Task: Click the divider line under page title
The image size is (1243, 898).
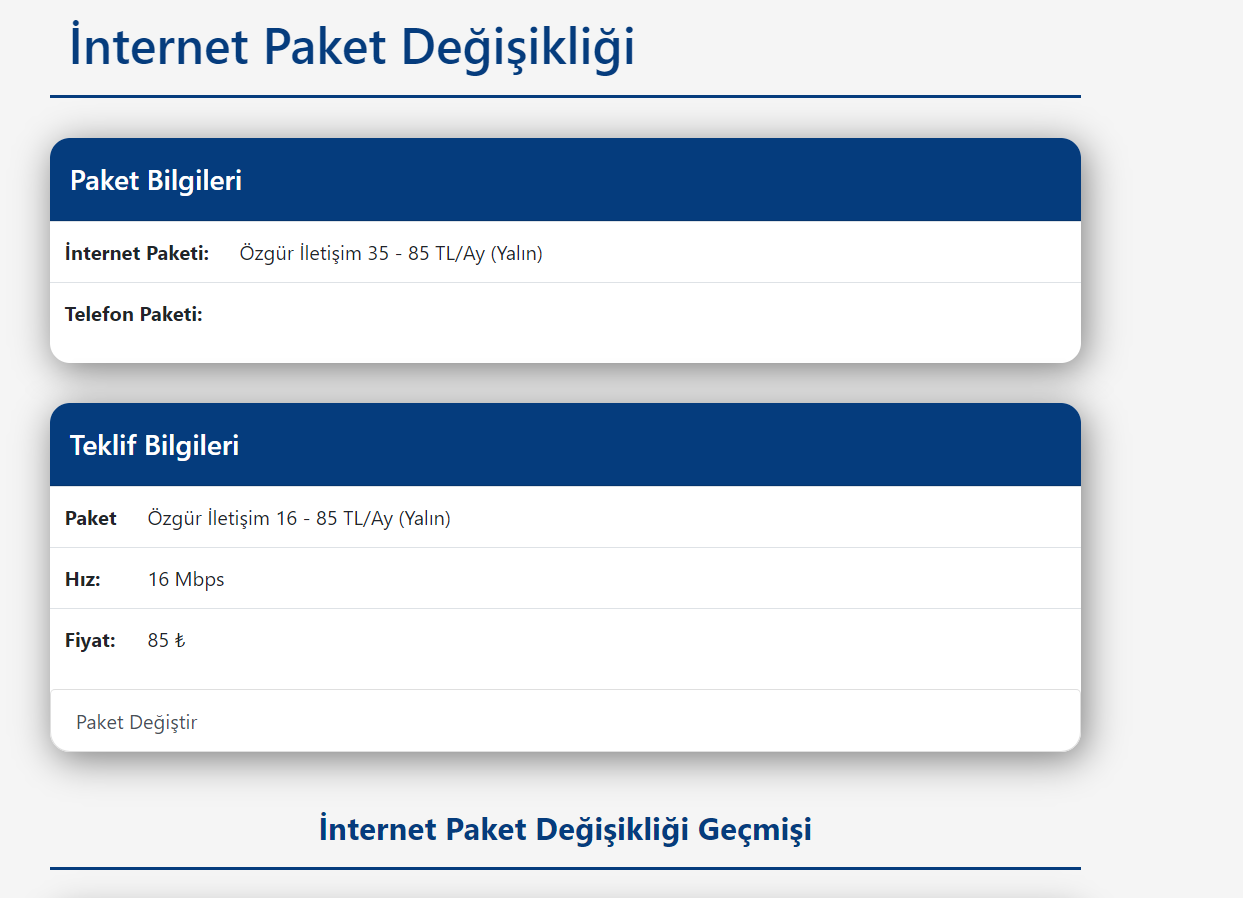Action: click(x=565, y=97)
